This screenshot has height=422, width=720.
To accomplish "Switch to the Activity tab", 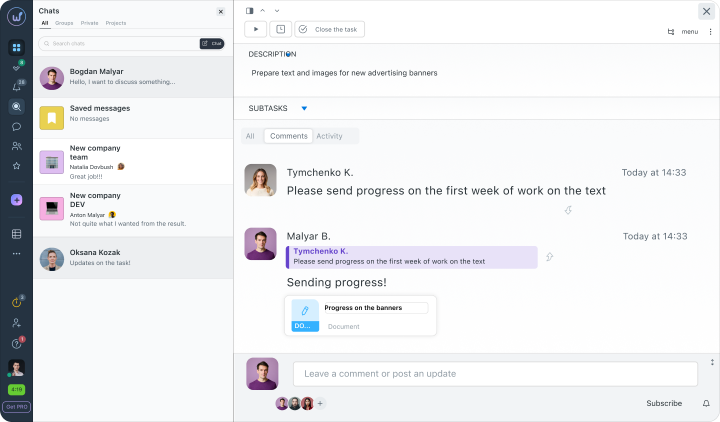I will pyautogui.click(x=329, y=136).
